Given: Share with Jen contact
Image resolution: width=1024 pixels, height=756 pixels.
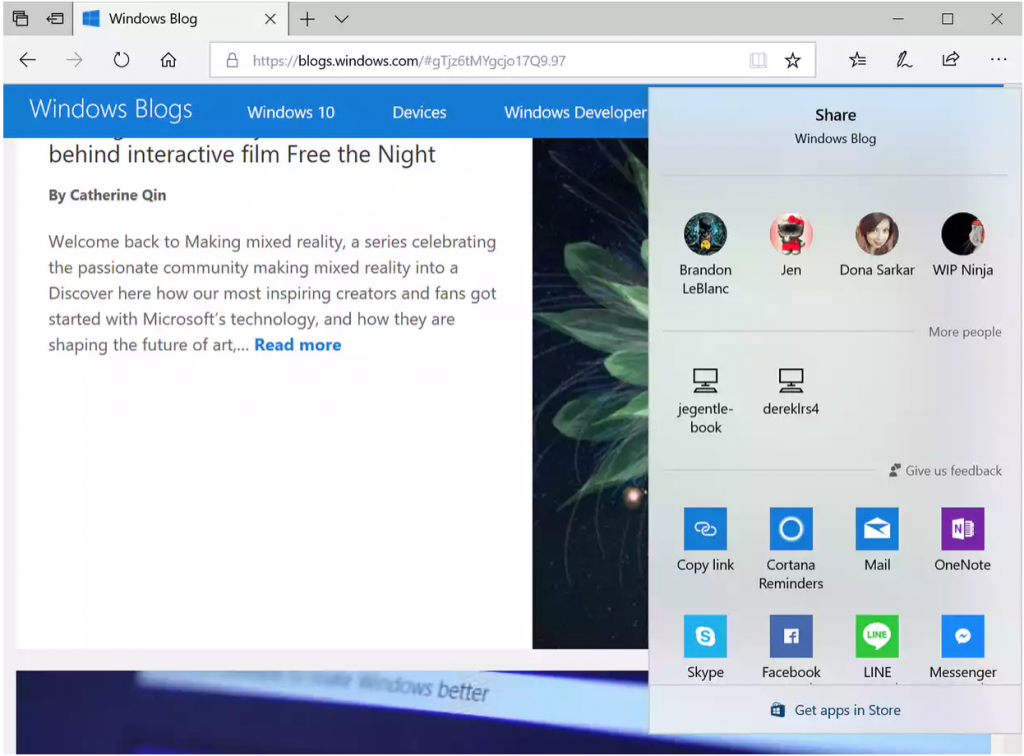Looking at the screenshot, I should coord(791,245).
